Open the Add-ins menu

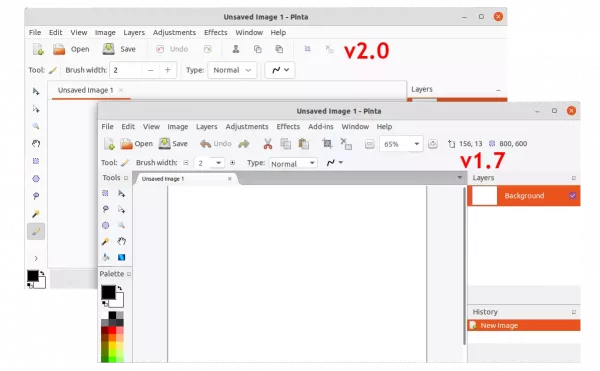[x=321, y=127]
